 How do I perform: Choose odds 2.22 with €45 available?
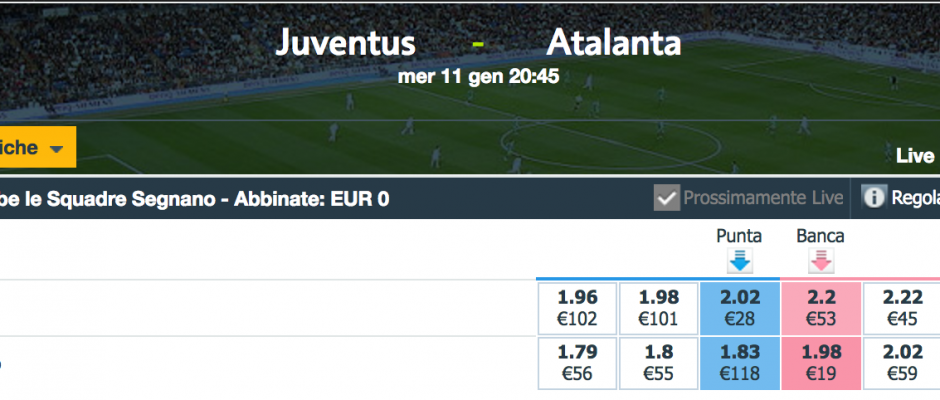pos(902,308)
